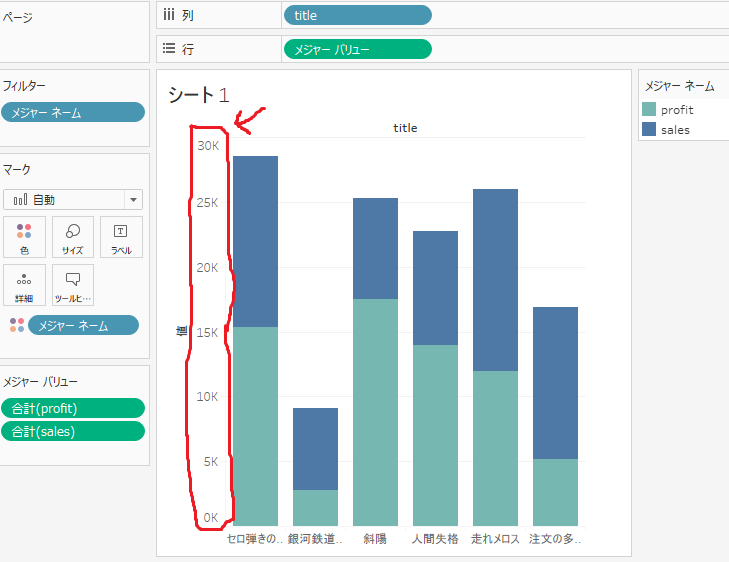Select the 合計(sales) measure value pill

(73, 431)
